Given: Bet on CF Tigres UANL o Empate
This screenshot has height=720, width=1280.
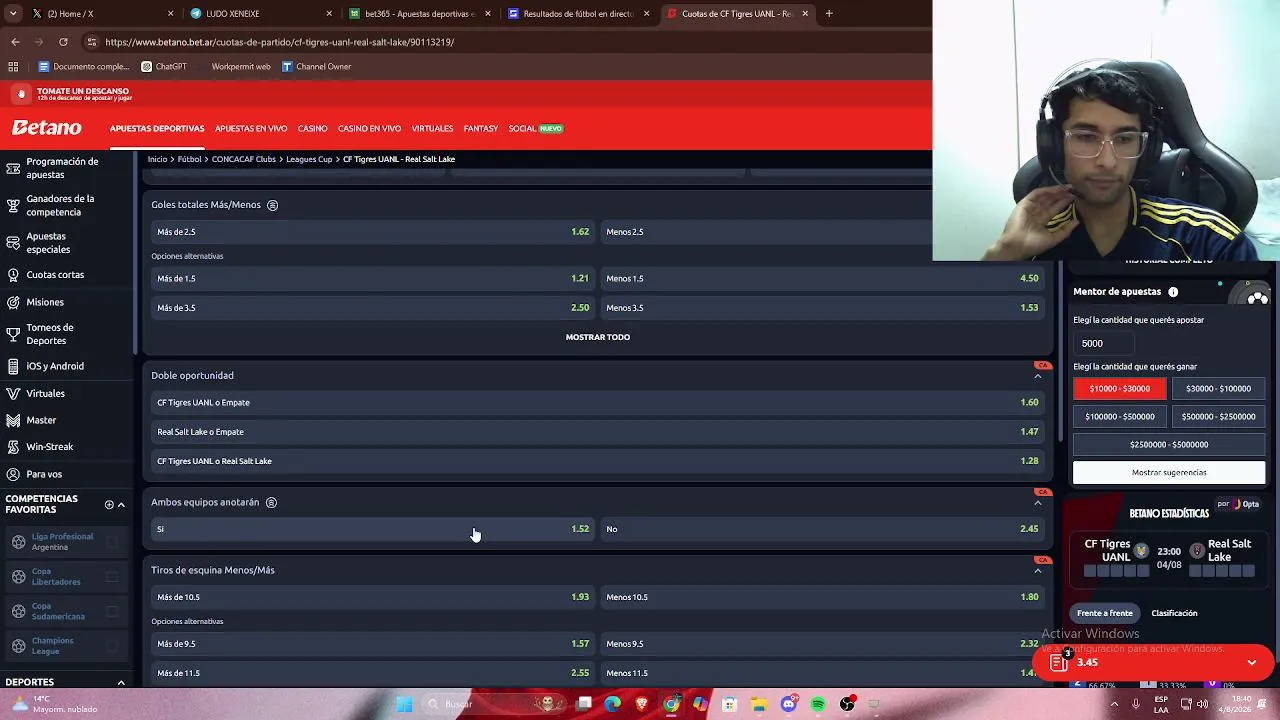Looking at the screenshot, I should 598,403.
